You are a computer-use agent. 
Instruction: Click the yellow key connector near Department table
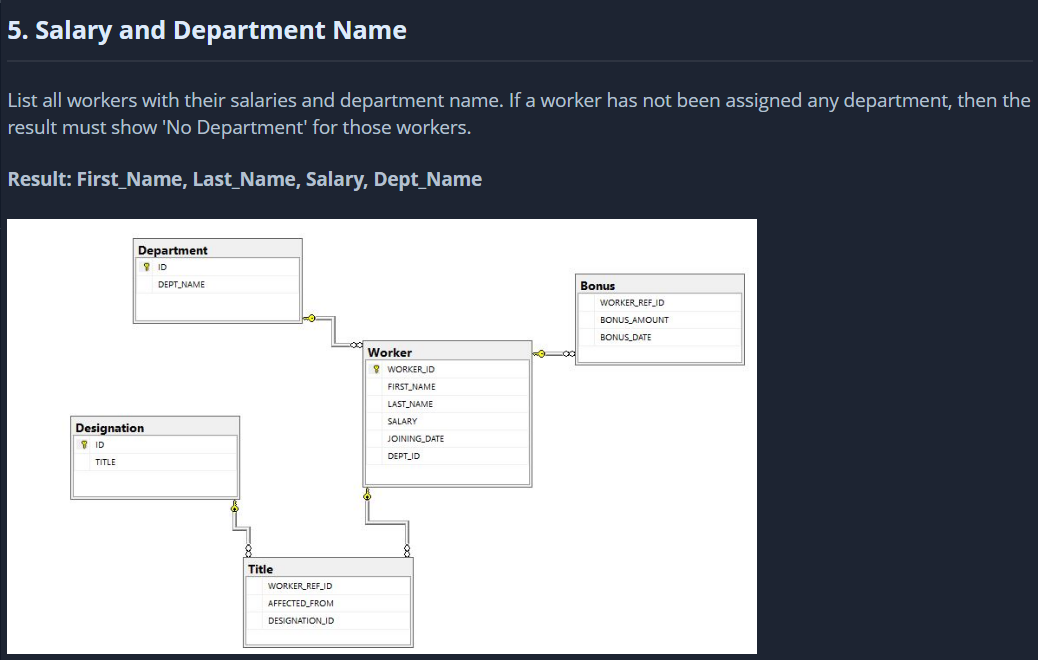[x=312, y=318]
